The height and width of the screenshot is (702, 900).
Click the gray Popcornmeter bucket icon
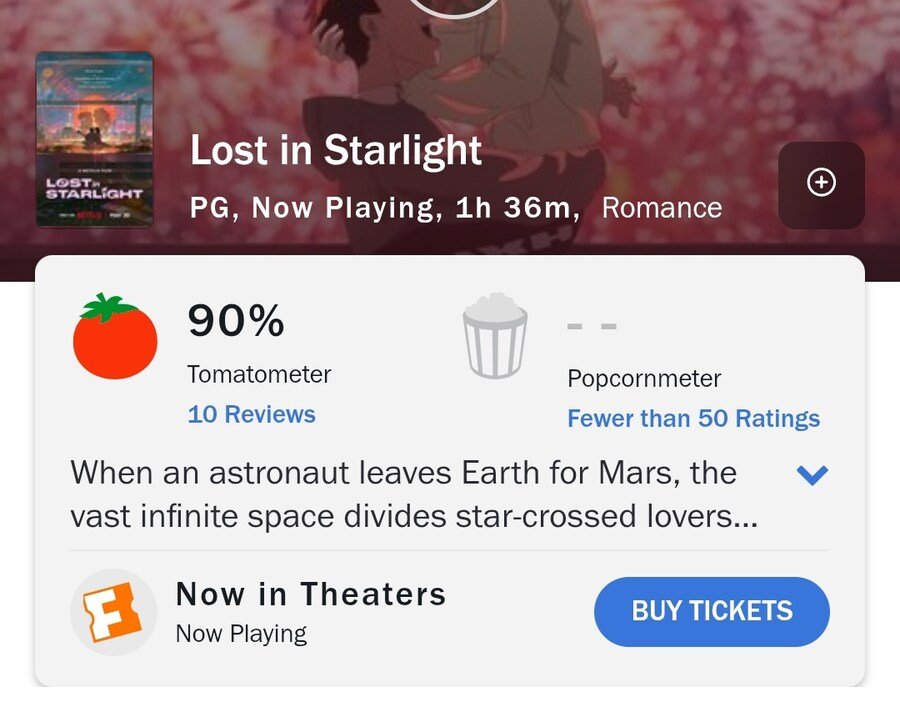(495, 336)
